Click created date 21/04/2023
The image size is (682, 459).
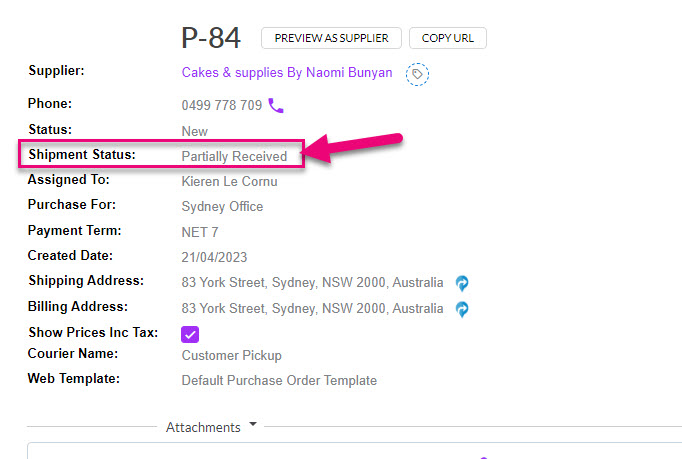pyautogui.click(x=214, y=257)
